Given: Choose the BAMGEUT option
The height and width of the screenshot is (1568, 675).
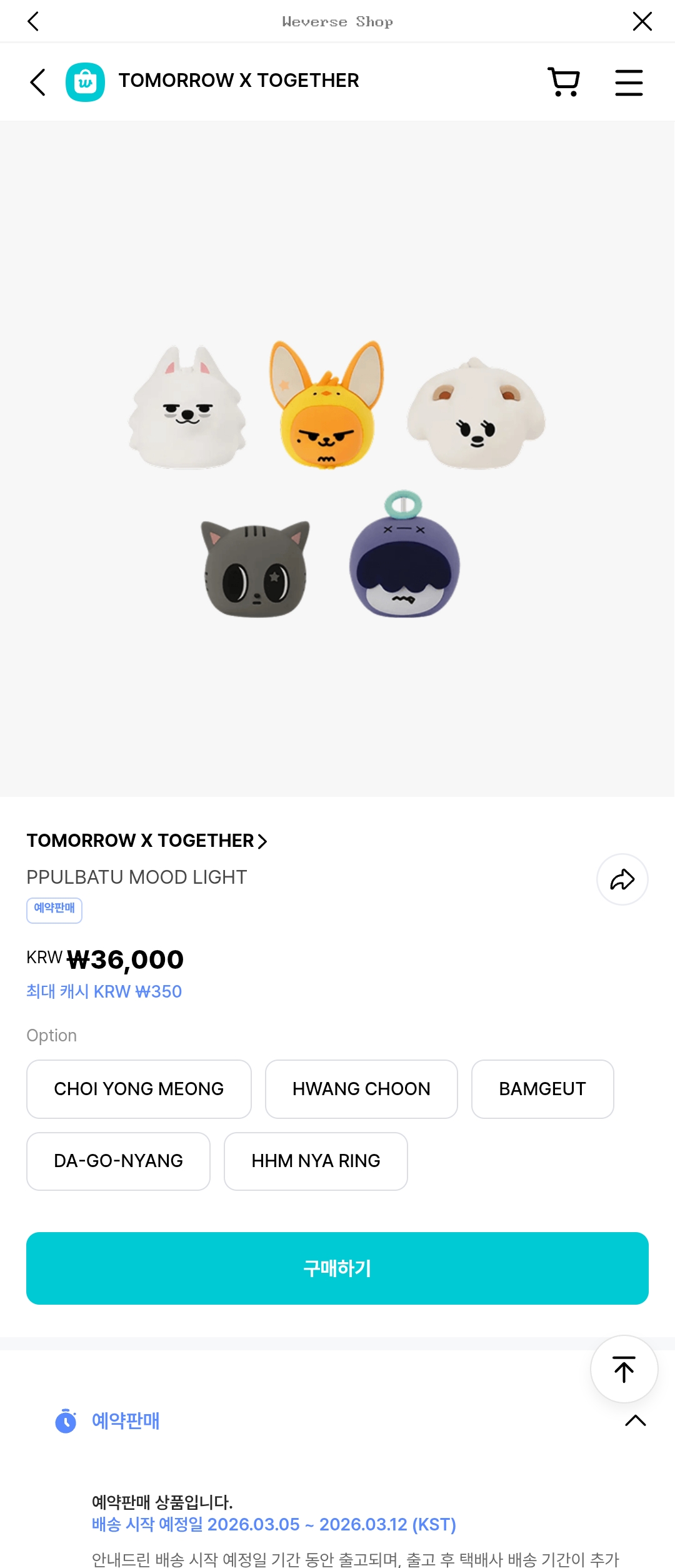Looking at the screenshot, I should (x=542, y=1089).
